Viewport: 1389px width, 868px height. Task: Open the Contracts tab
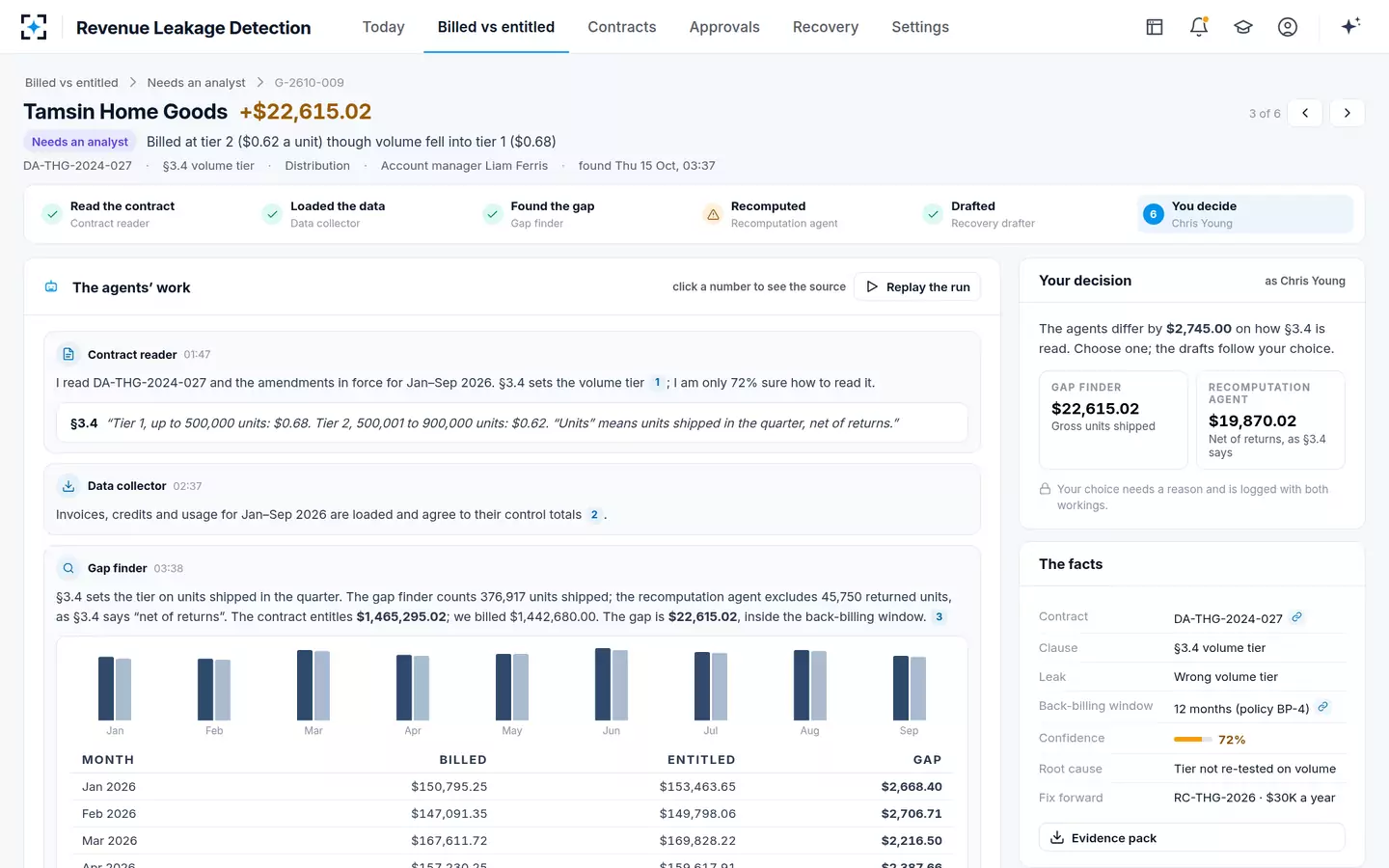click(x=622, y=27)
